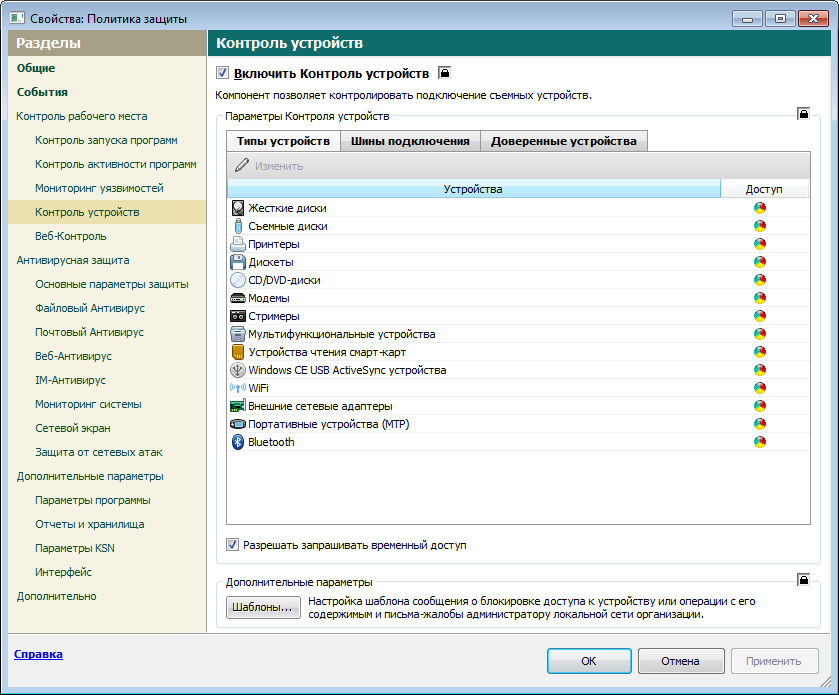Screen dimensions: 839x695
Task: Open Антивирусная защита section
Action: point(73,260)
